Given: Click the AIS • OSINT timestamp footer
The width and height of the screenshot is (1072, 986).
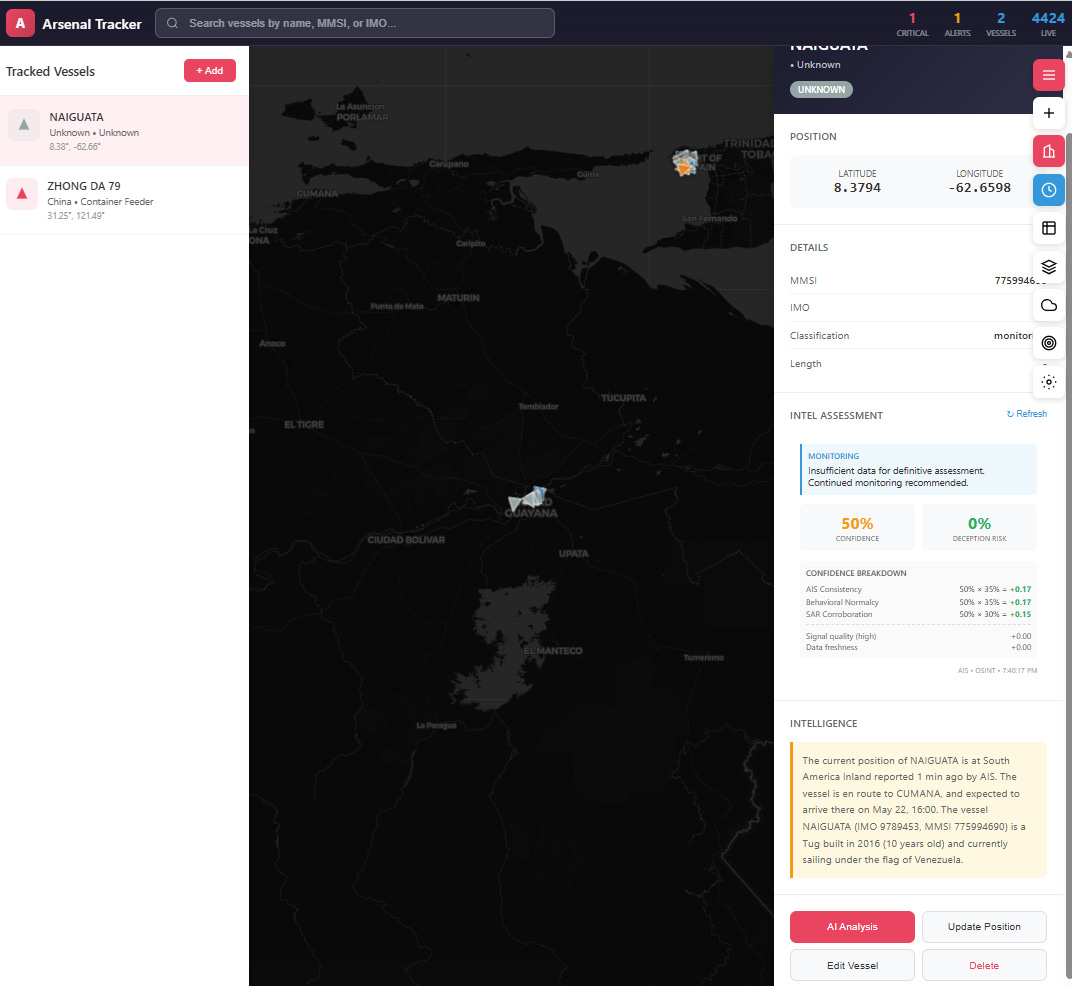Looking at the screenshot, I should tap(997, 671).
